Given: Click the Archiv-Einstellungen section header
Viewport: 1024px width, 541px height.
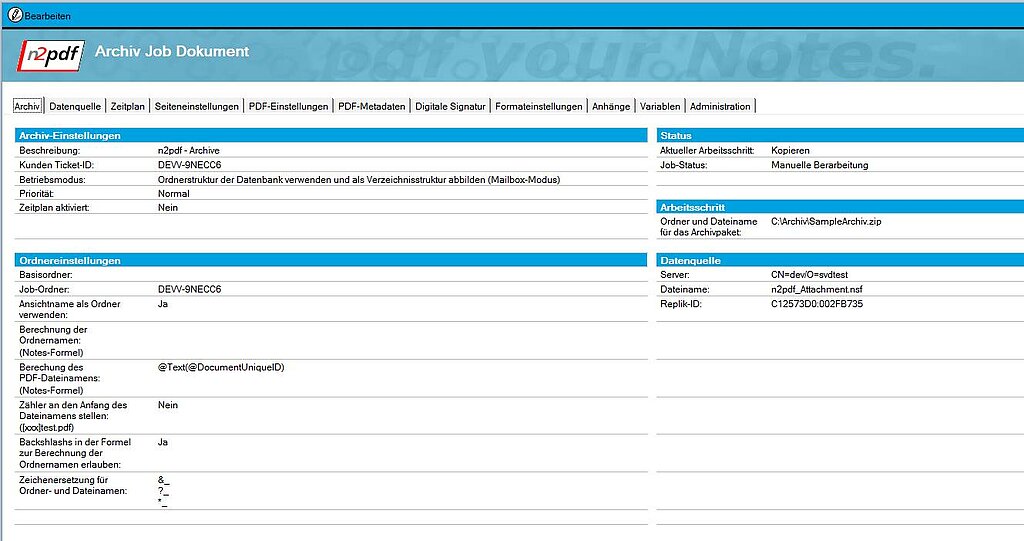Looking at the screenshot, I should point(330,135).
